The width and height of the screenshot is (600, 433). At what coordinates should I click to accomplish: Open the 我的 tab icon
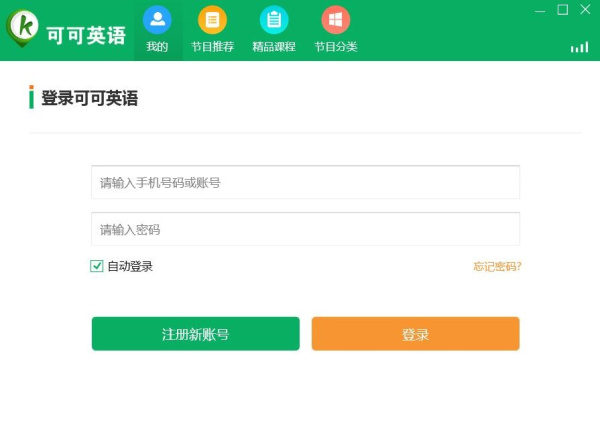pos(157,20)
